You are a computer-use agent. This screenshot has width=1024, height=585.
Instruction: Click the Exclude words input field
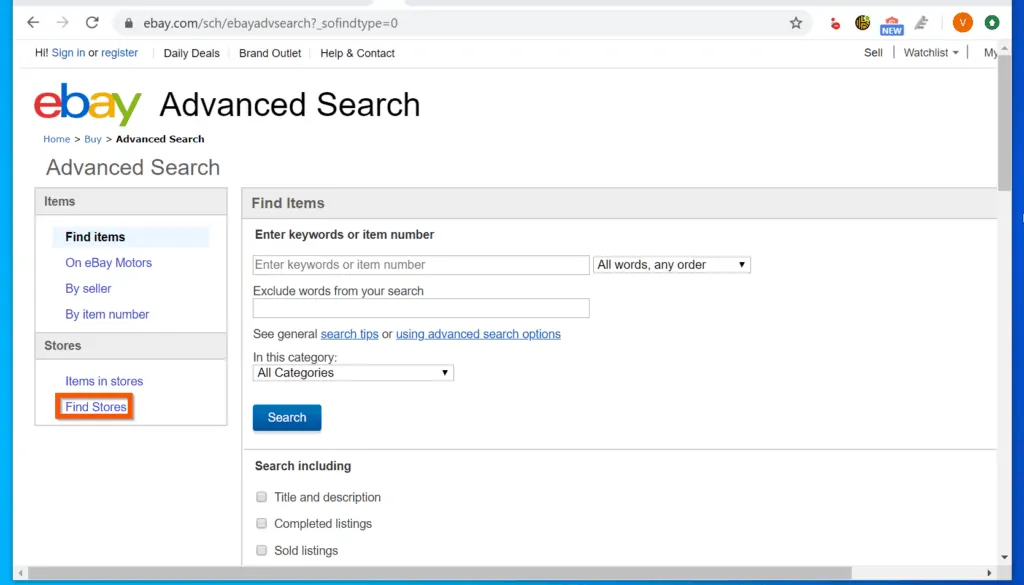point(421,308)
